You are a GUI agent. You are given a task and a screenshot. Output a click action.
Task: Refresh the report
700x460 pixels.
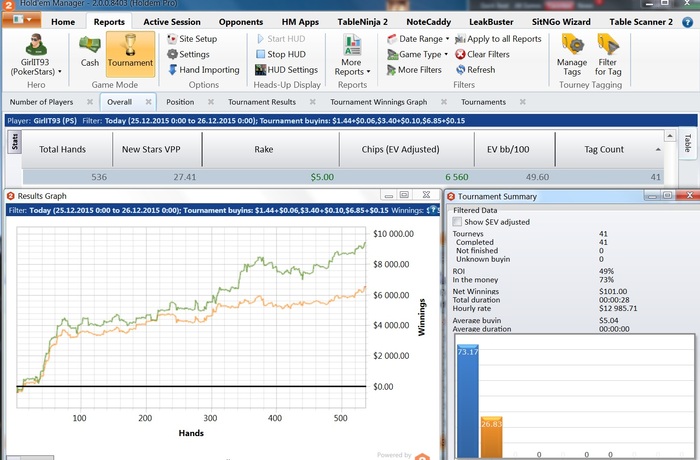tap(475, 70)
